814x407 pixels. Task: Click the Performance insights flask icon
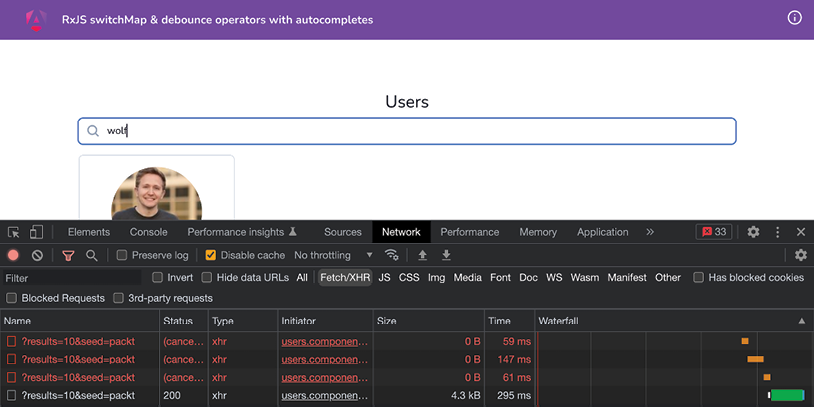293,232
